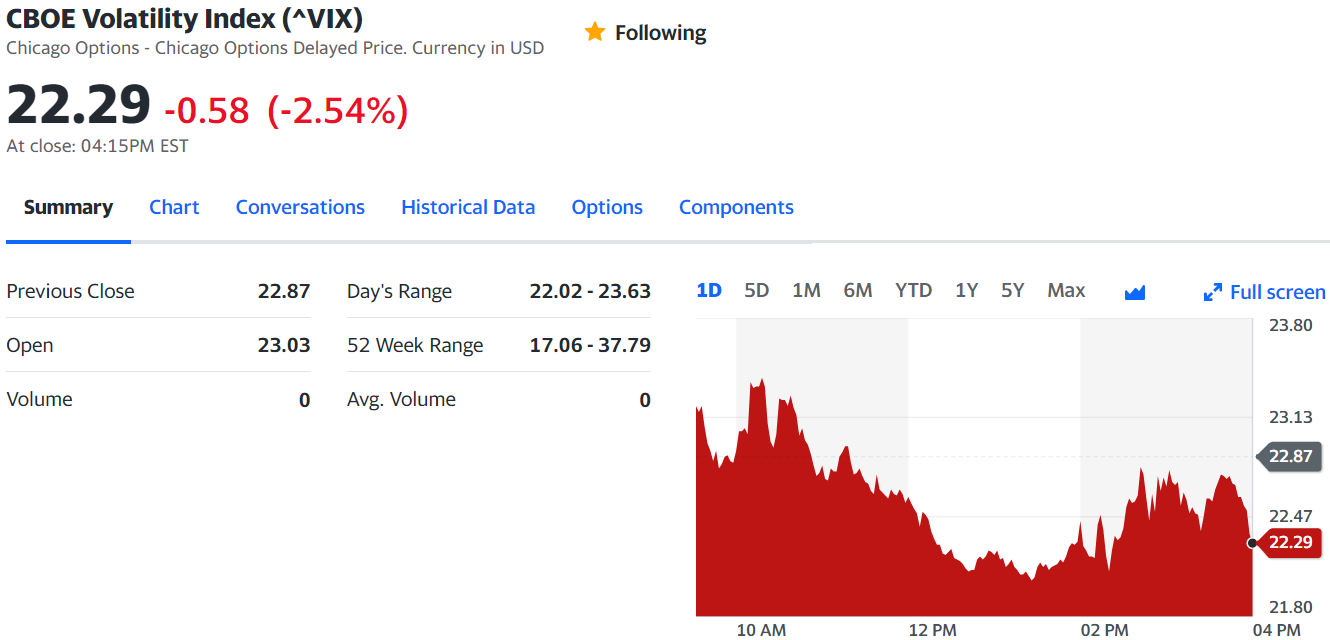Click the Previous Close value 22.87 in table
Image resolution: width=1330 pixels, height=640 pixels.
click(x=284, y=291)
